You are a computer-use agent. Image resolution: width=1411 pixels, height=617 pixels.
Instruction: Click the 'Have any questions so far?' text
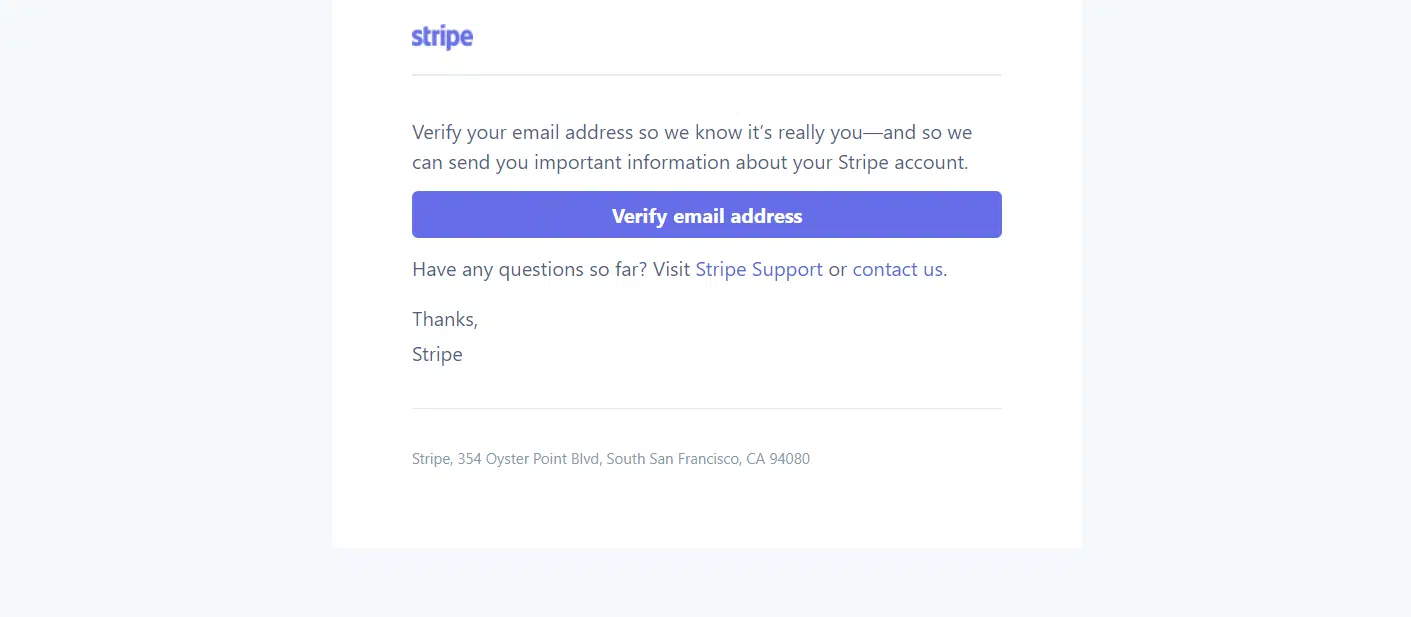(x=529, y=269)
